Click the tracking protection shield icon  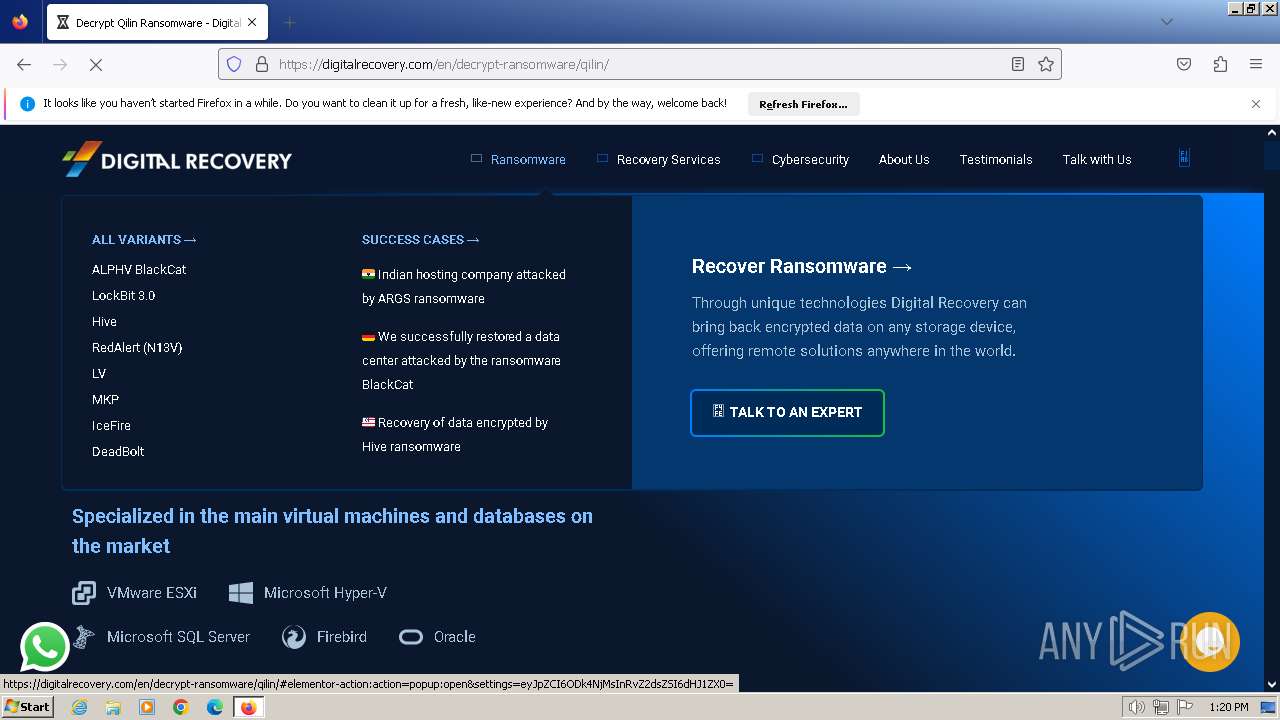click(x=234, y=64)
